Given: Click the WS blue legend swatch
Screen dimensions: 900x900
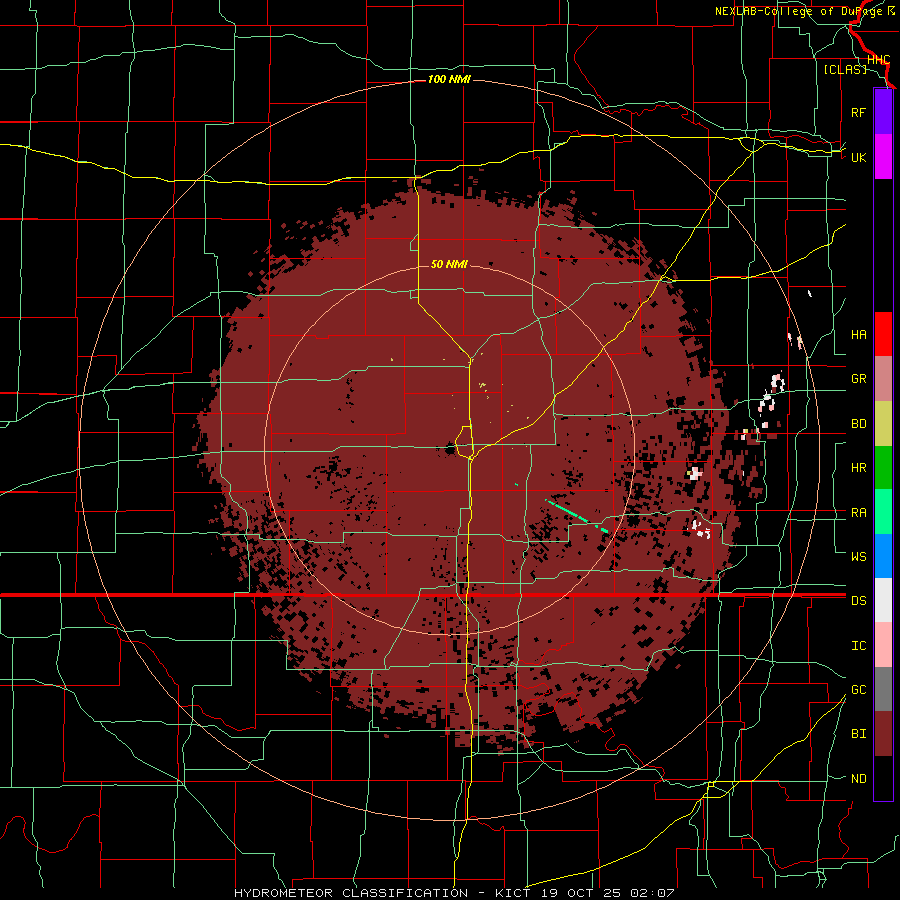Looking at the screenshot, I should click(x=883, y=556).
